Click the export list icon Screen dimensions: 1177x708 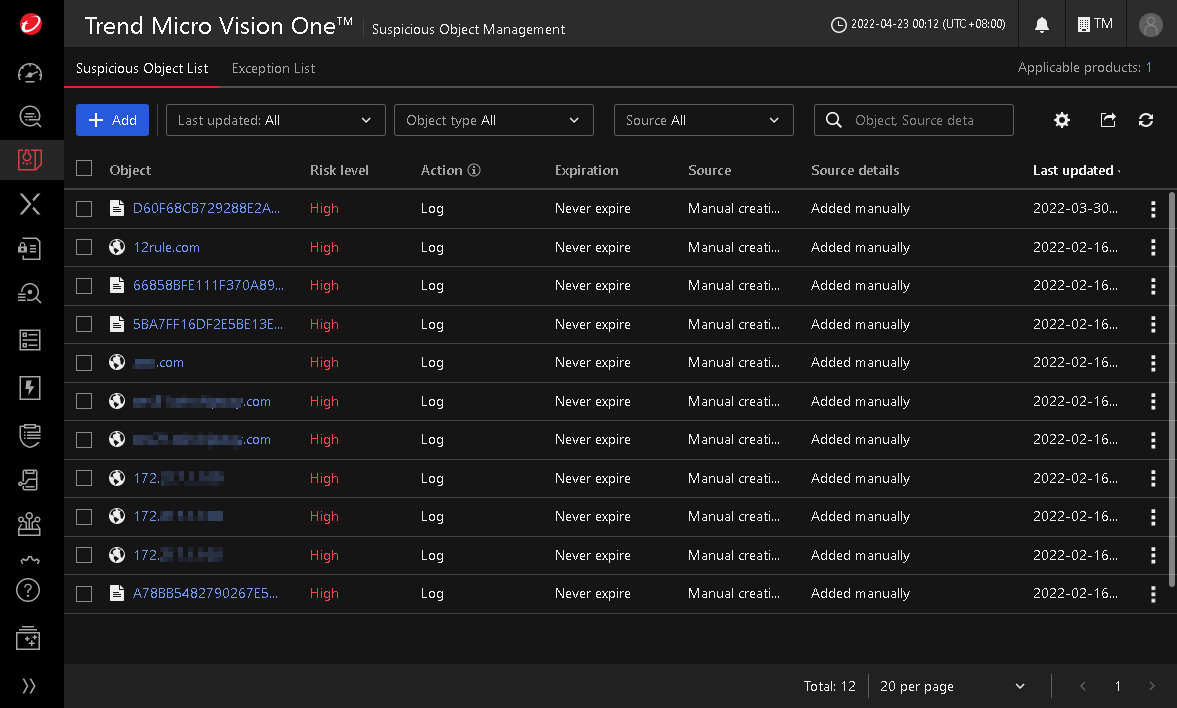pyautogui.click(x=1108, y=120)
